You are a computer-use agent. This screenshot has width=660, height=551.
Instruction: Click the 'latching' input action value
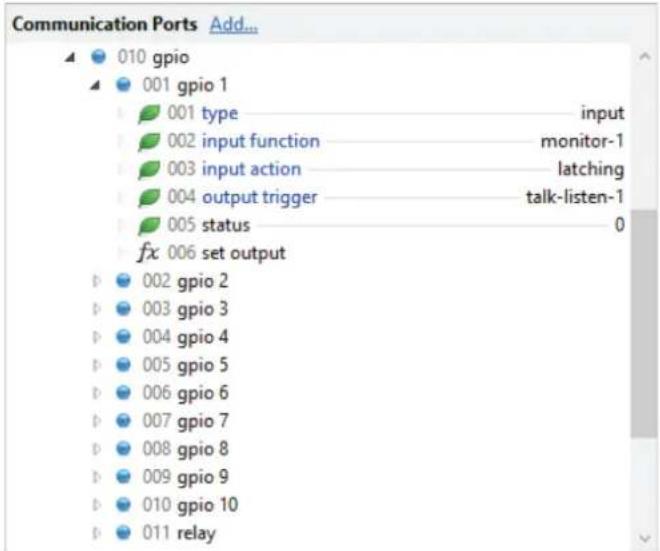click(591, 170)
